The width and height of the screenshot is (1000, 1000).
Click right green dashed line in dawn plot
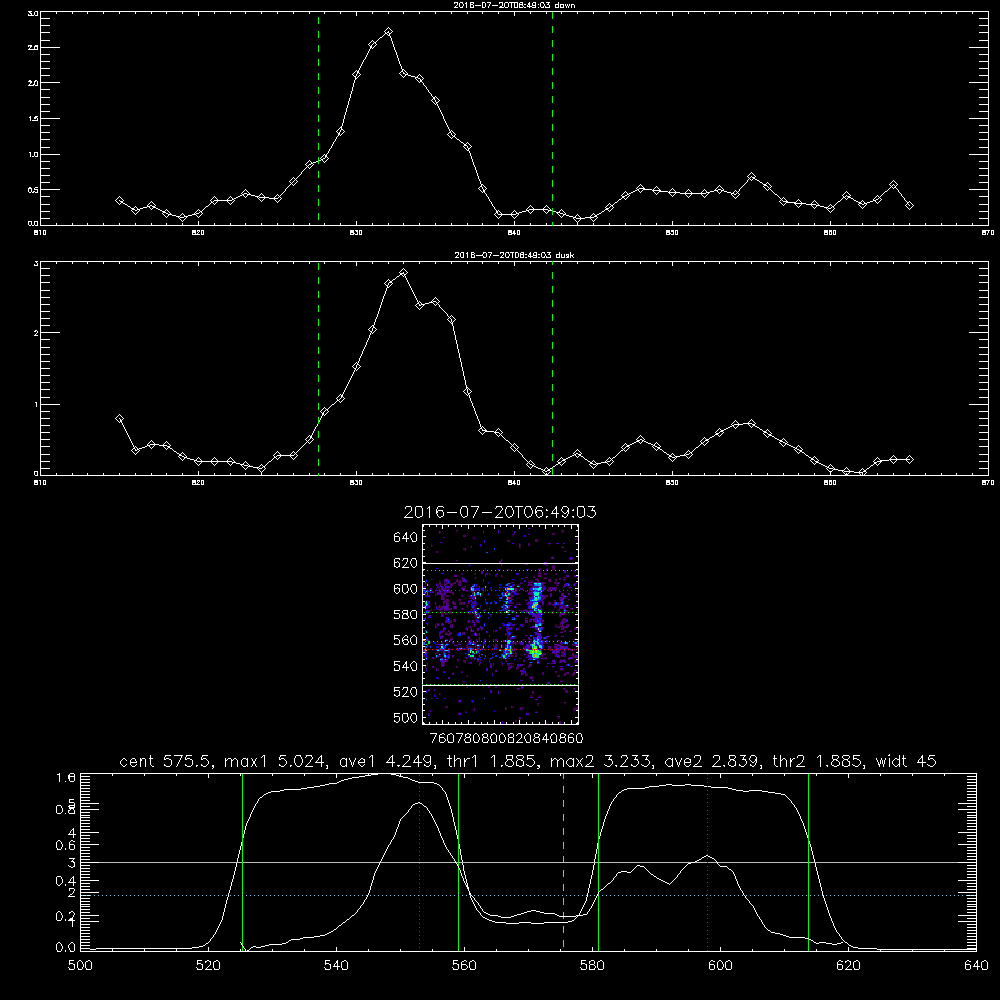coord(552,118)
